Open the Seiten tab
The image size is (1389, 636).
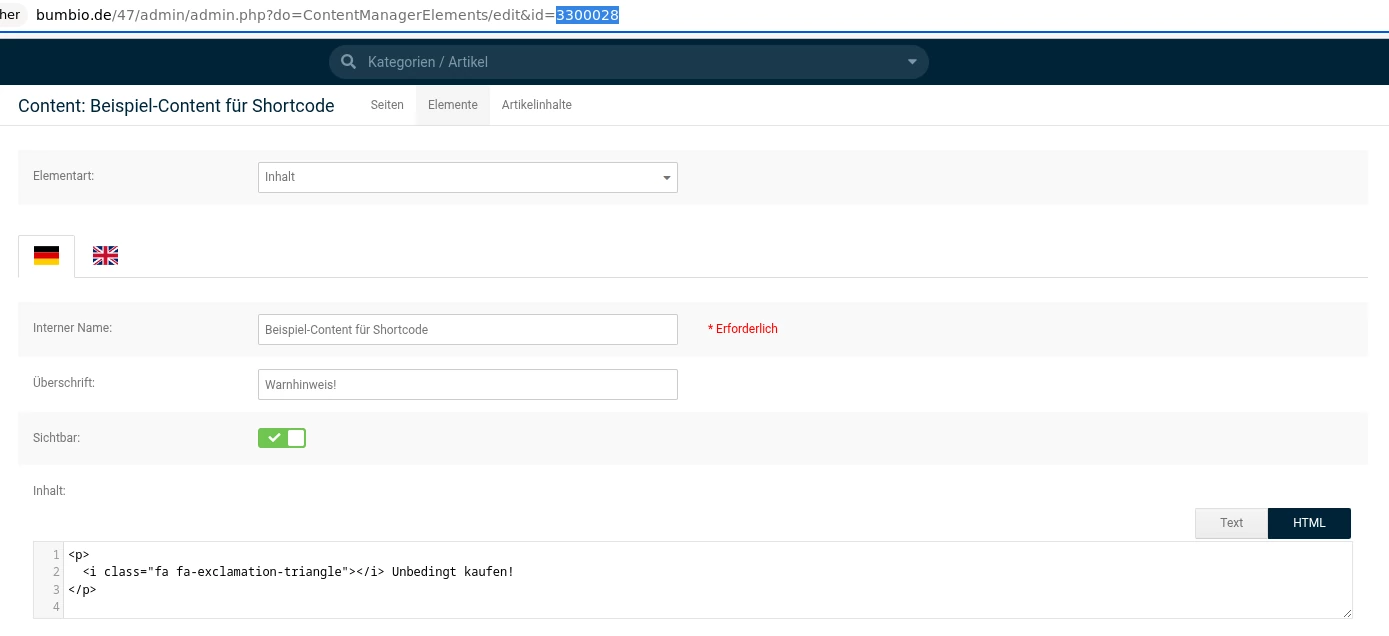(387, 105)
